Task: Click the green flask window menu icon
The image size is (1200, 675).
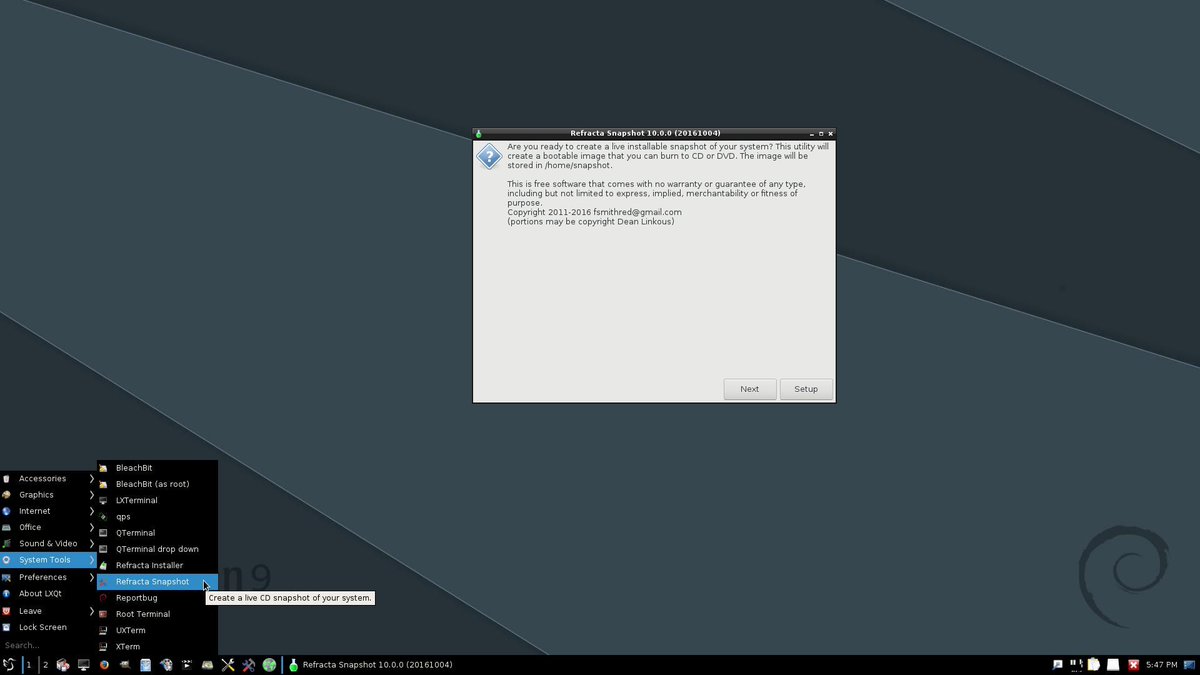Action: tap(479, 133)
